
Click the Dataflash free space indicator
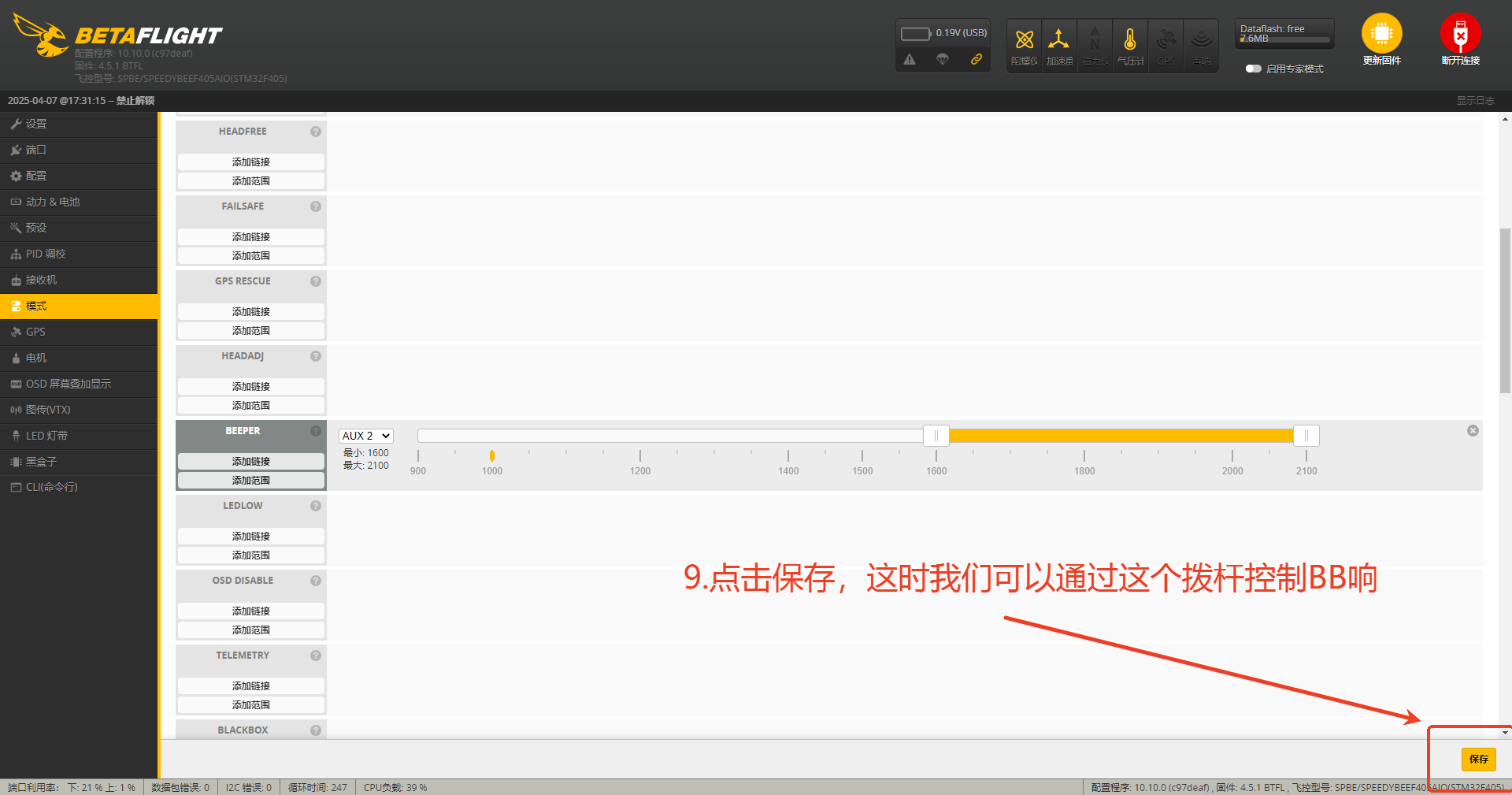point(1284,34)
